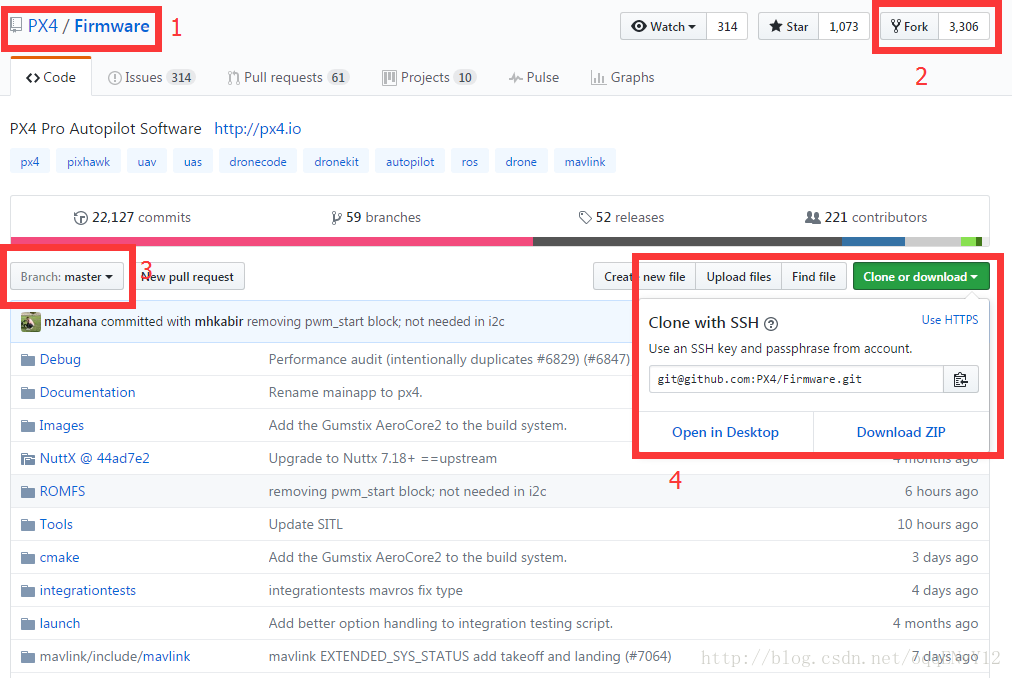Viewport: 1012px width, 678px height.
Task: Open the Pulse tab
Action: click(534, 77)
